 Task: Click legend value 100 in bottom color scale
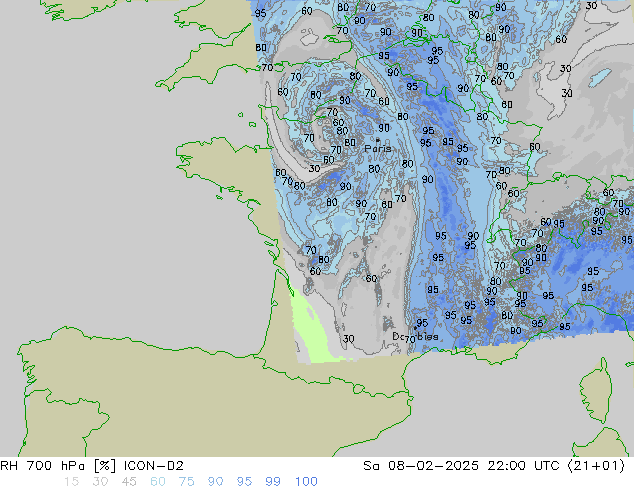pos(306,482)
